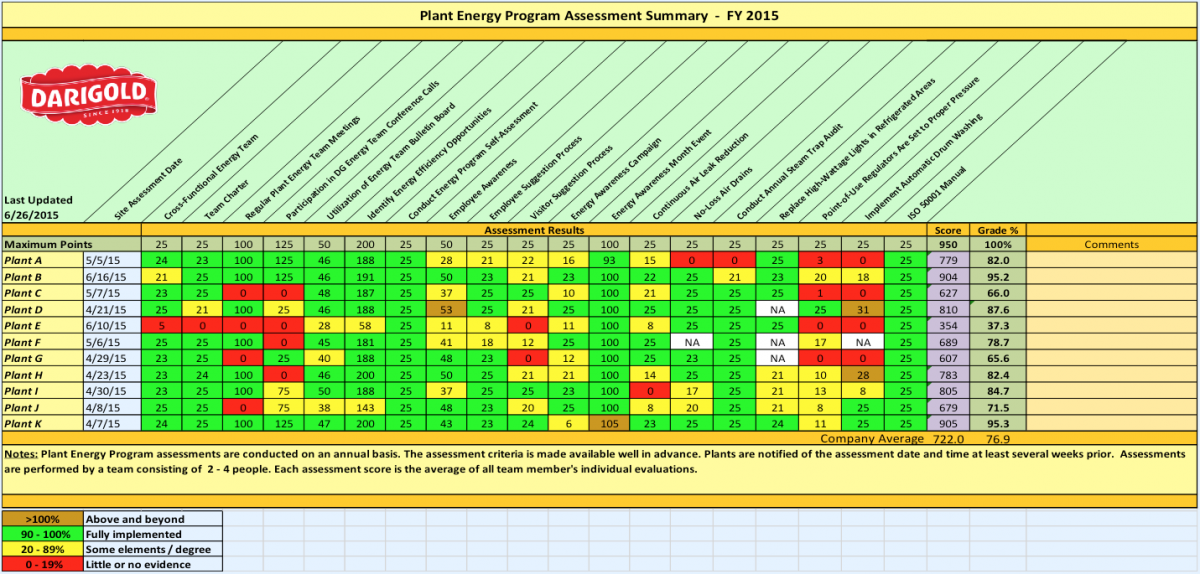
Task: Select the company average grade '76.9'
Action: 995,438
